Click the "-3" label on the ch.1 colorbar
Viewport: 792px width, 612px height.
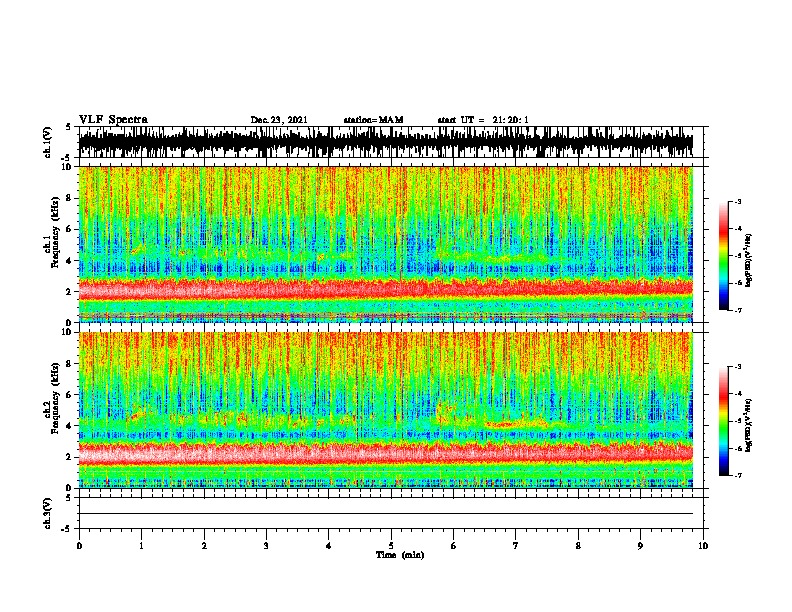coord(738,201)
